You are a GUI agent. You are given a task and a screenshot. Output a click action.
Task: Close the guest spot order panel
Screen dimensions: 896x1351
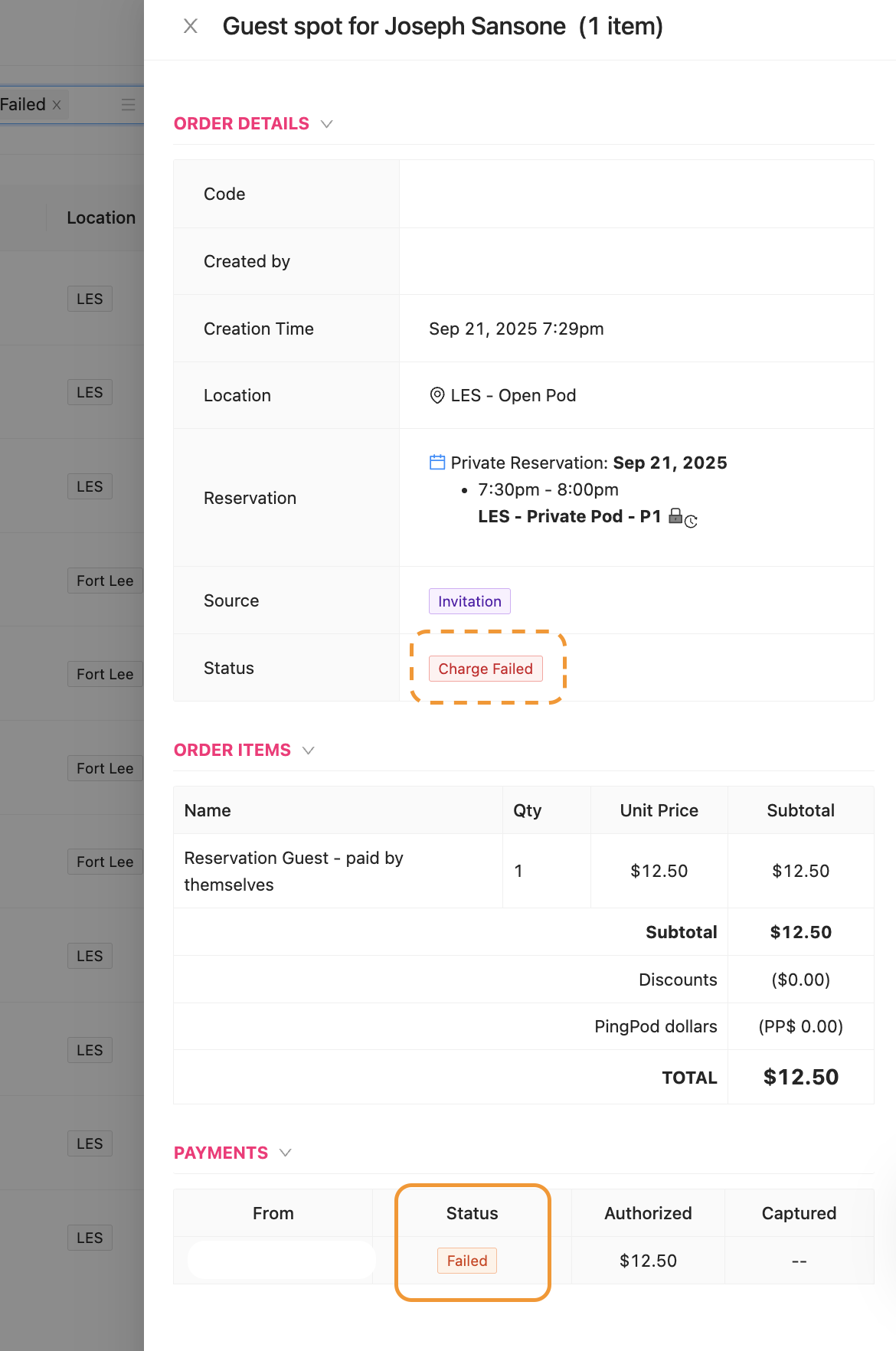tap(191, 26)
